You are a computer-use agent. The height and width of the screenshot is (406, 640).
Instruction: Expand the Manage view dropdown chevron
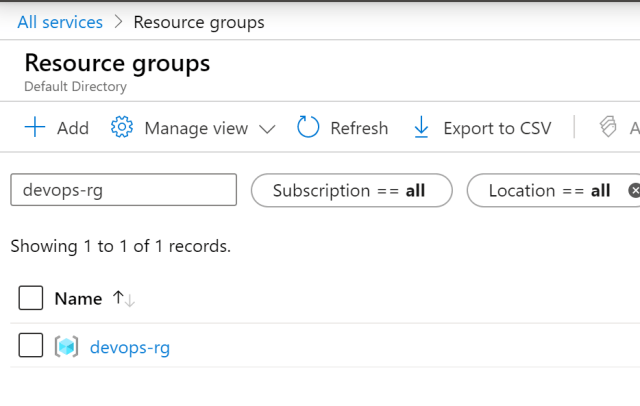(x=267, y=129)
